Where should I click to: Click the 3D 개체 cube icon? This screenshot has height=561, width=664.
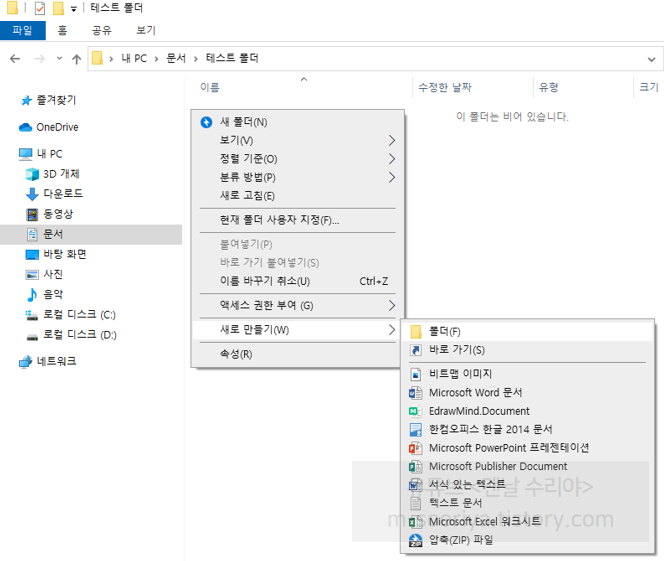pyautogui.click(x=32, y=174)
